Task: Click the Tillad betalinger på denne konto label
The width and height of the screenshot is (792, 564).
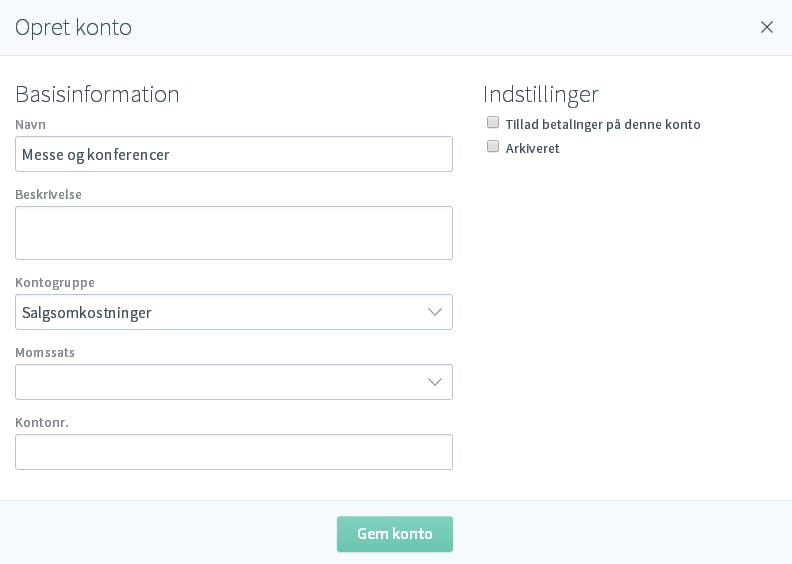Action: (x=603, y=125)
